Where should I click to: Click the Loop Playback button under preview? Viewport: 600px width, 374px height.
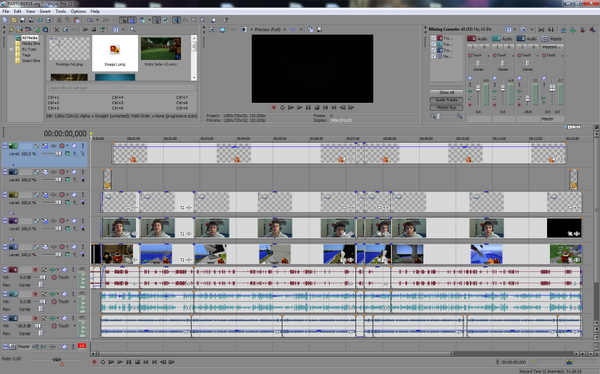[x=282, y=108]
